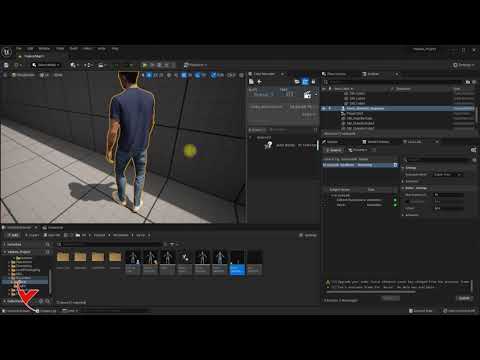480x360 pixels.
Task: Open Outliner settings gear icon
Action: click(x=474, y=82)
